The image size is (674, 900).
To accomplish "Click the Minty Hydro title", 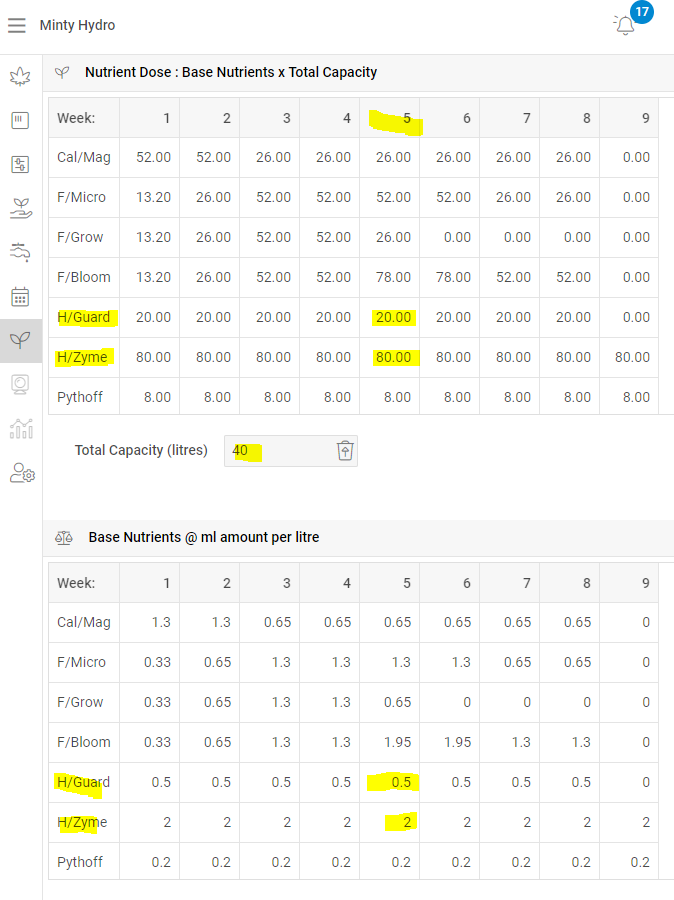I will coord(77,25).
